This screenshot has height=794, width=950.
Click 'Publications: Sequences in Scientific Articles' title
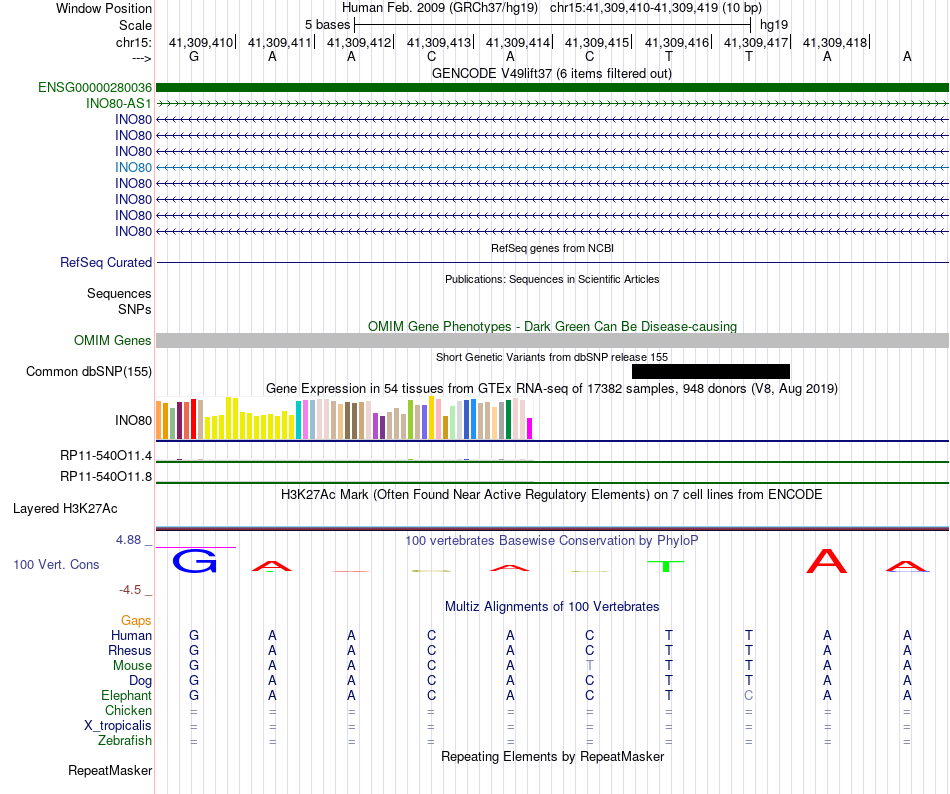(552, 279)
